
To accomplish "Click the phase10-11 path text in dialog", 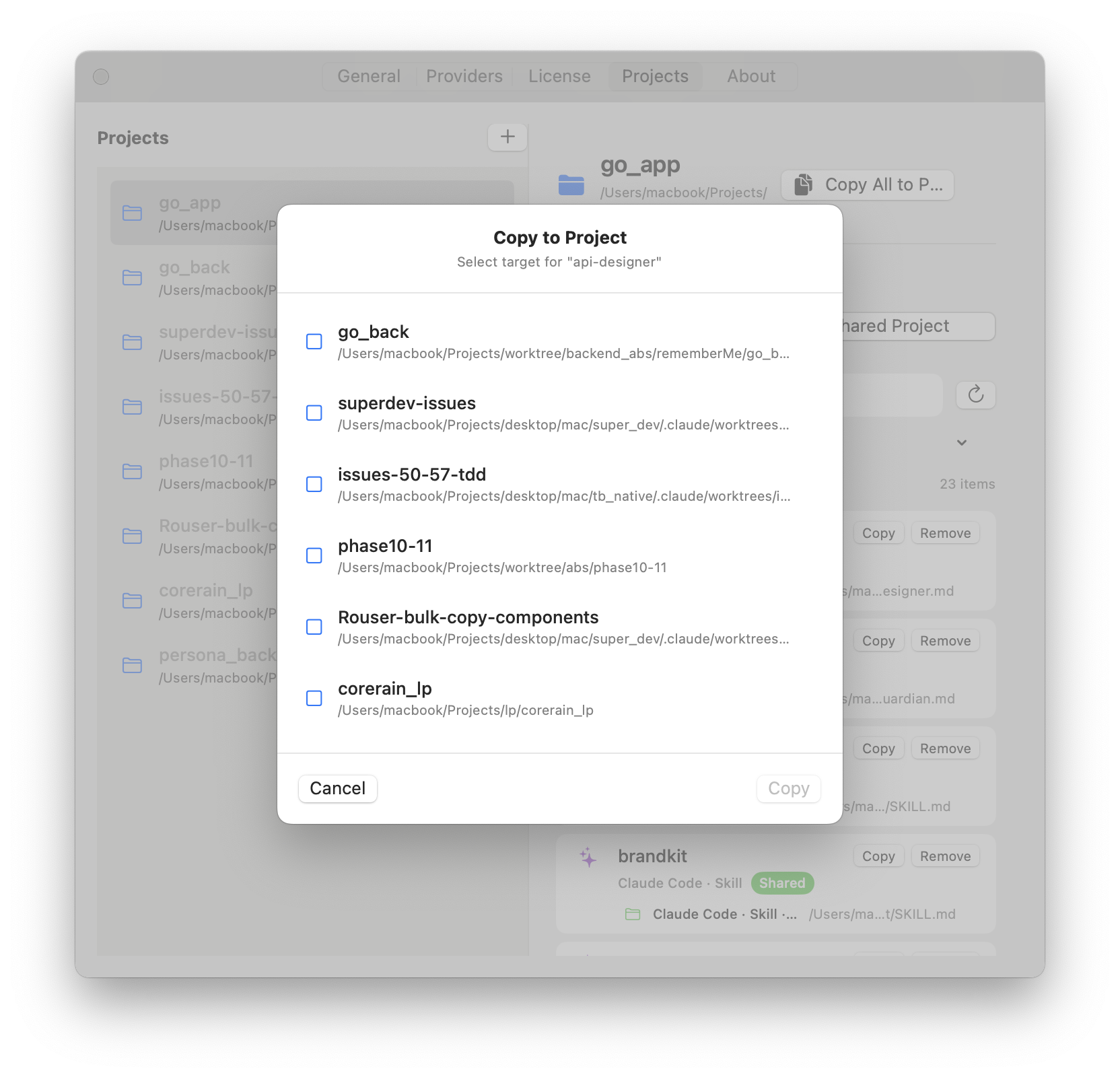I will point(502,567).
